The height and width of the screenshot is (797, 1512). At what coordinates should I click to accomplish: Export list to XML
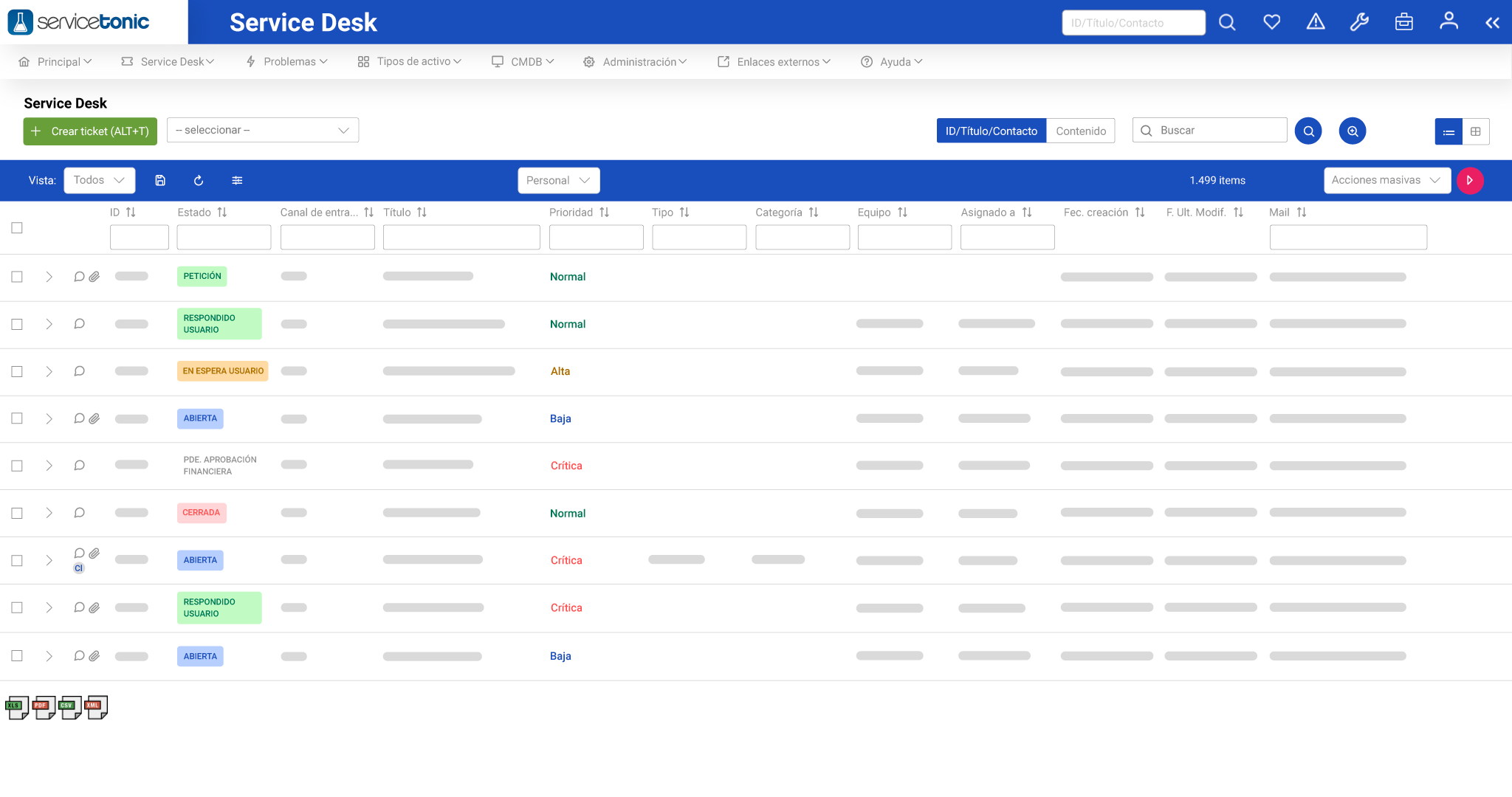point(96,708)
